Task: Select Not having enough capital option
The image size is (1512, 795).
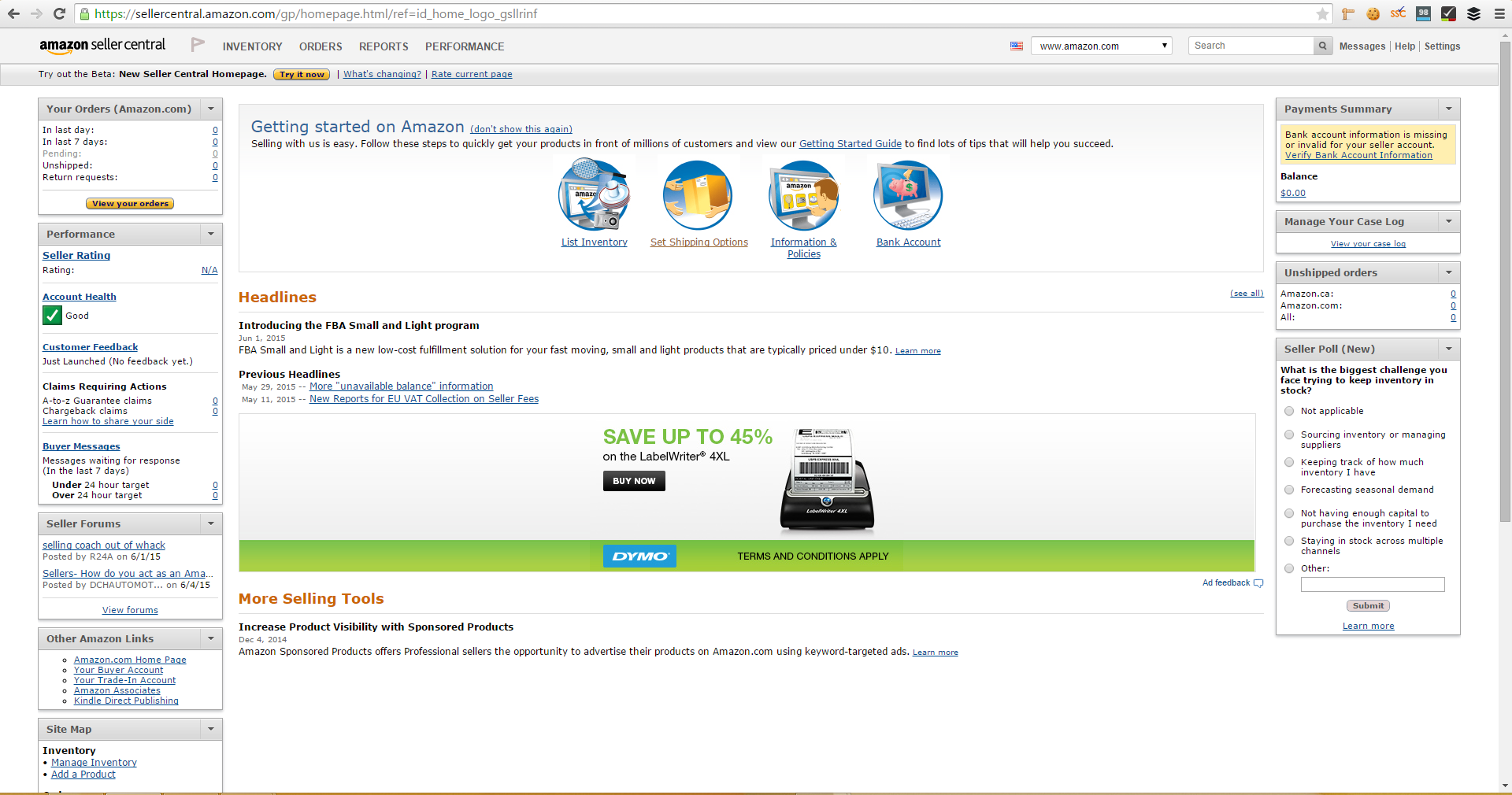Action: [x=1289, y=513]
